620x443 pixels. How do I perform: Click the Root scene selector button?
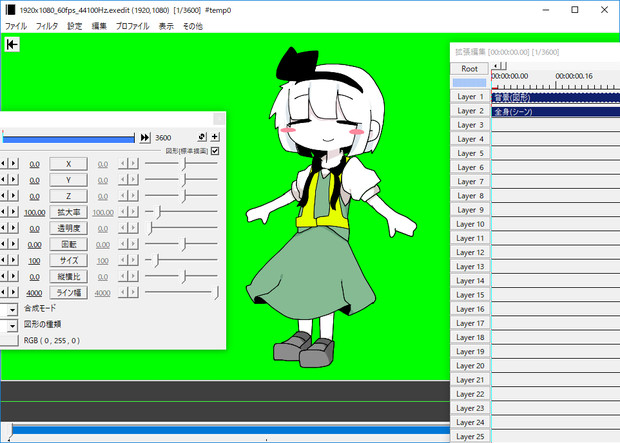click(x=469, y=69)
